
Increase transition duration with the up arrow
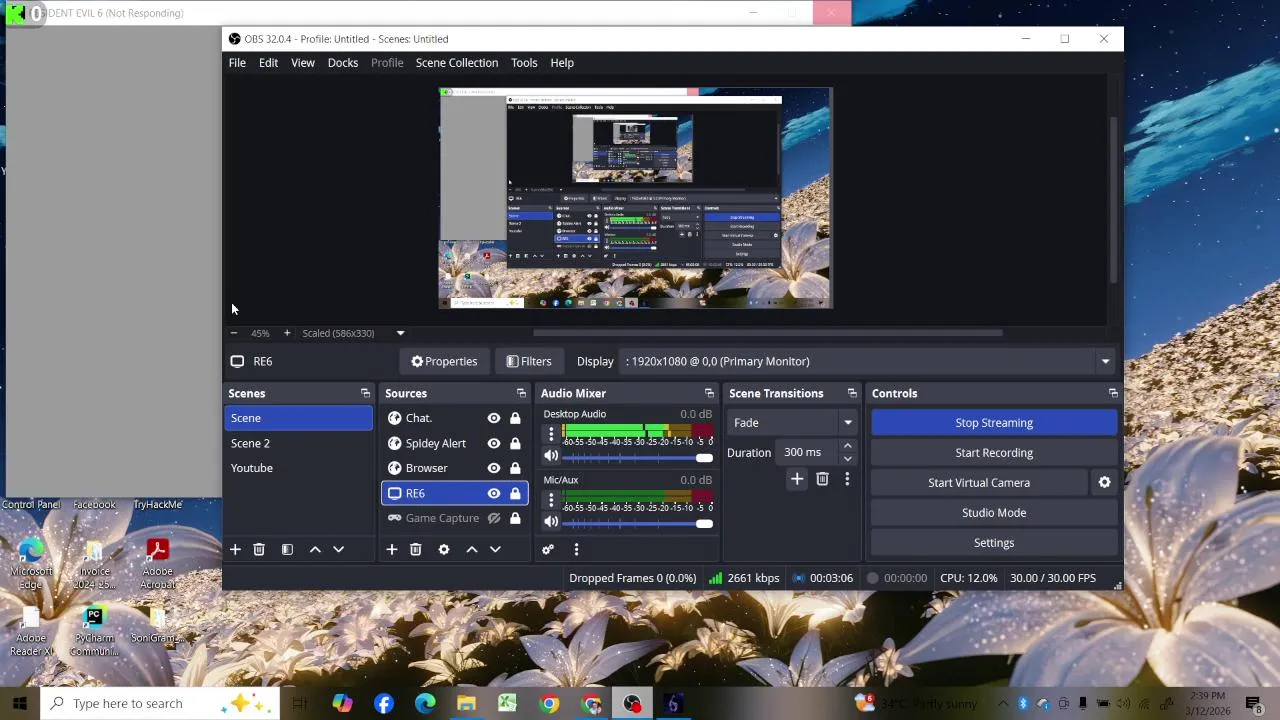[x=848, y=446]
